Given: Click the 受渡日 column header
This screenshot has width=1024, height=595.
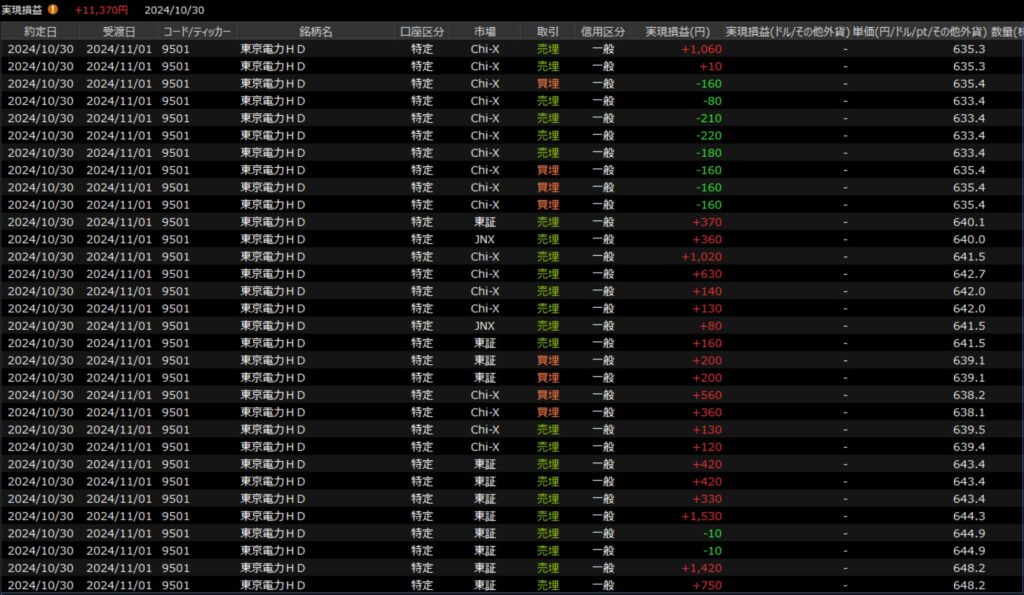Looking at the screenshot, I should tap(119, 32).
